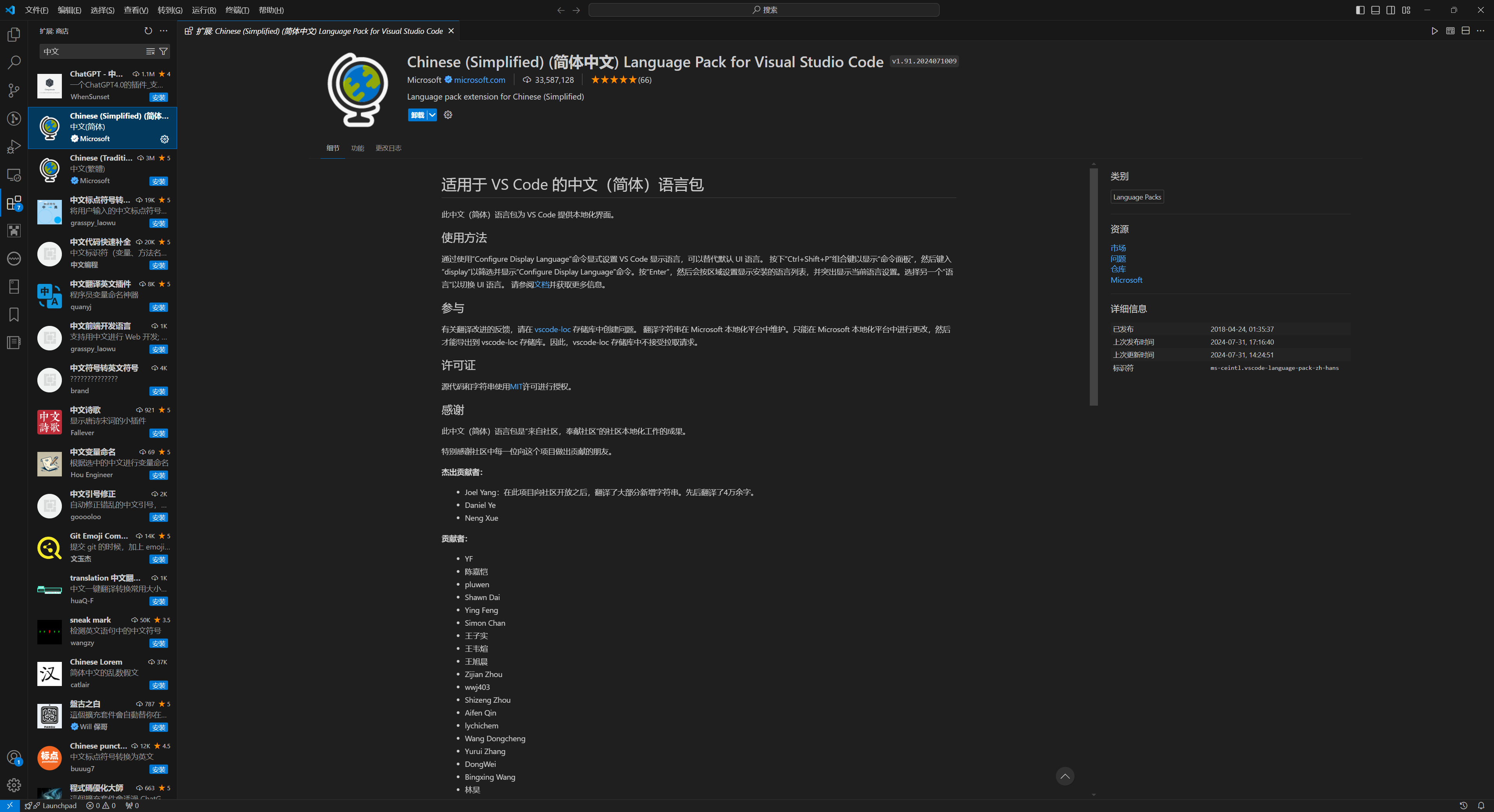Clear the extensions search results

[x=150, y=52]
